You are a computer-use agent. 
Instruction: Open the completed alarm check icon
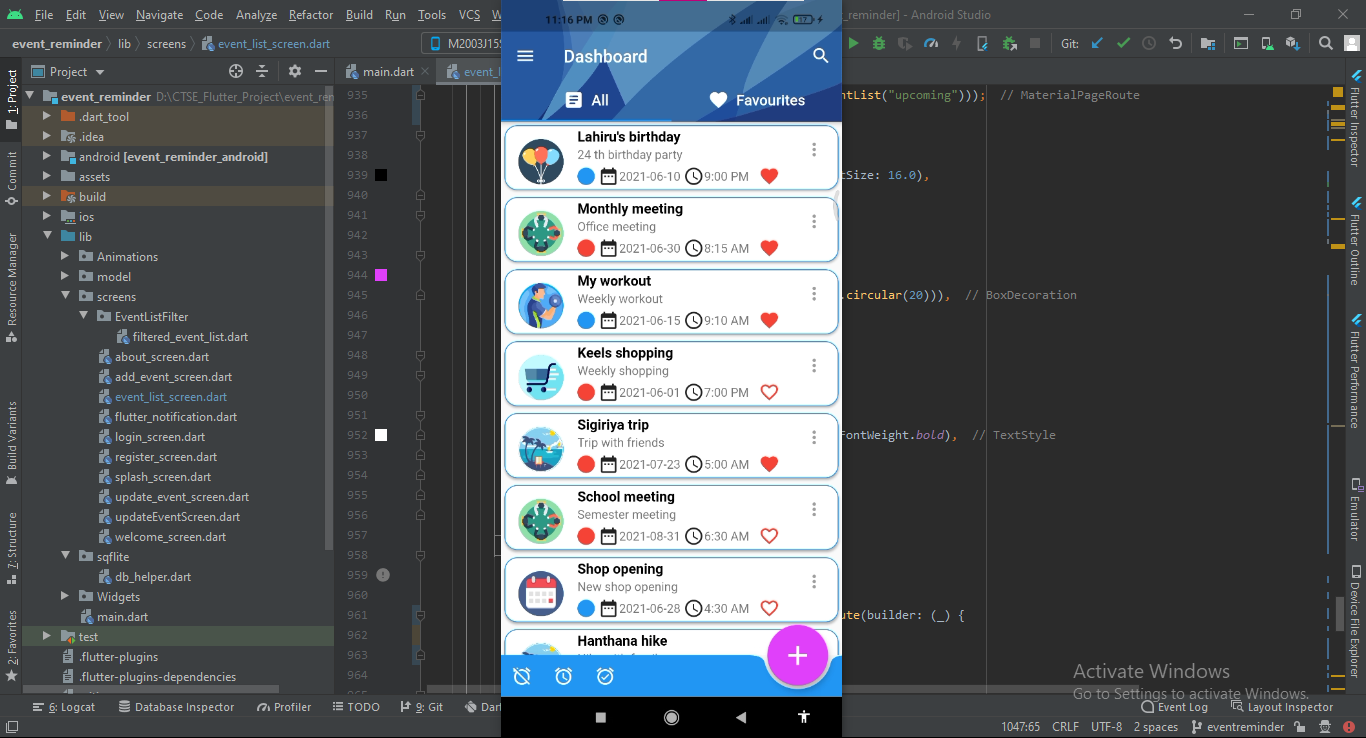coord(605,677)
